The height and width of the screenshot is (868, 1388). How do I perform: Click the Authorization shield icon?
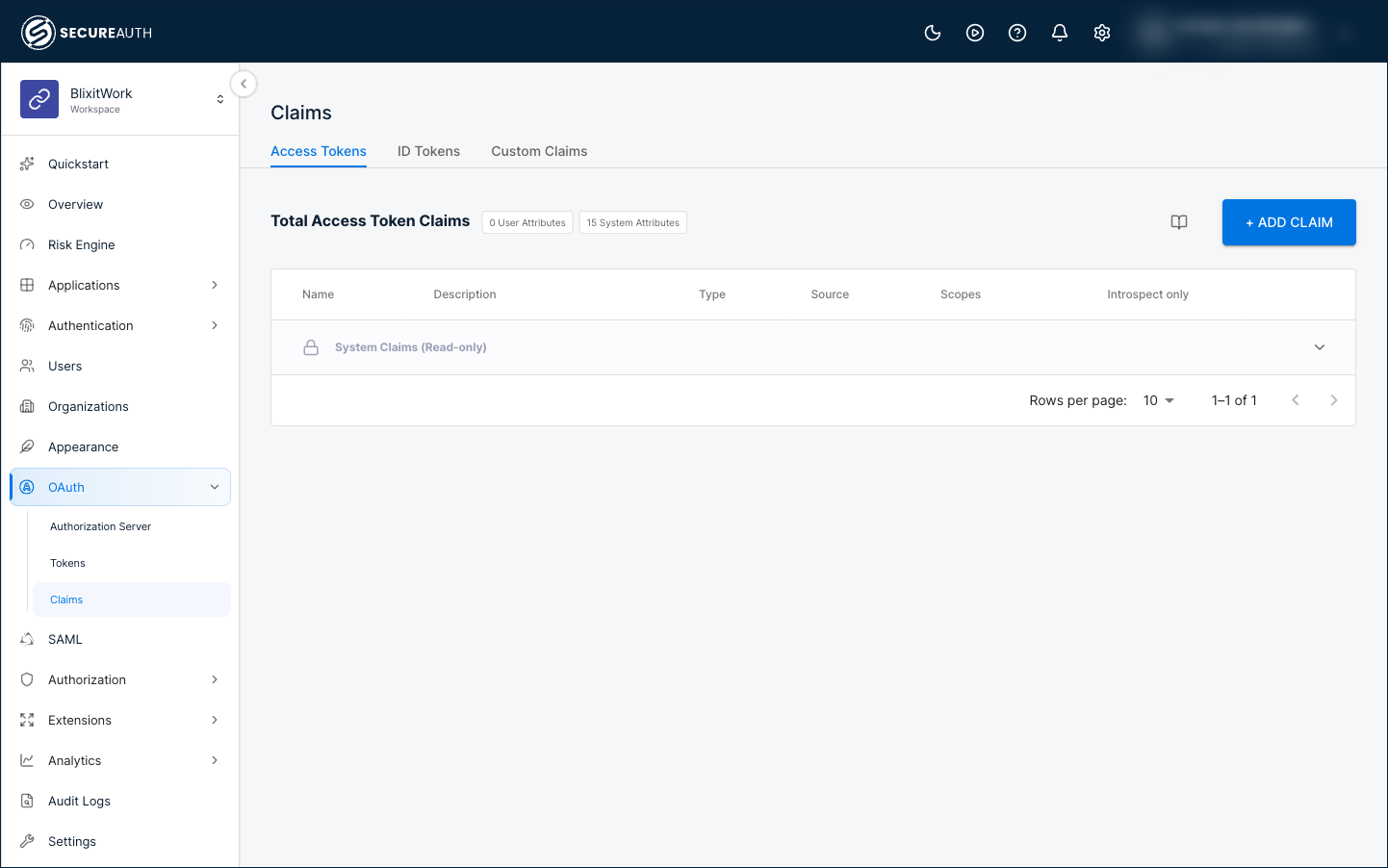(x=27, y=679)
